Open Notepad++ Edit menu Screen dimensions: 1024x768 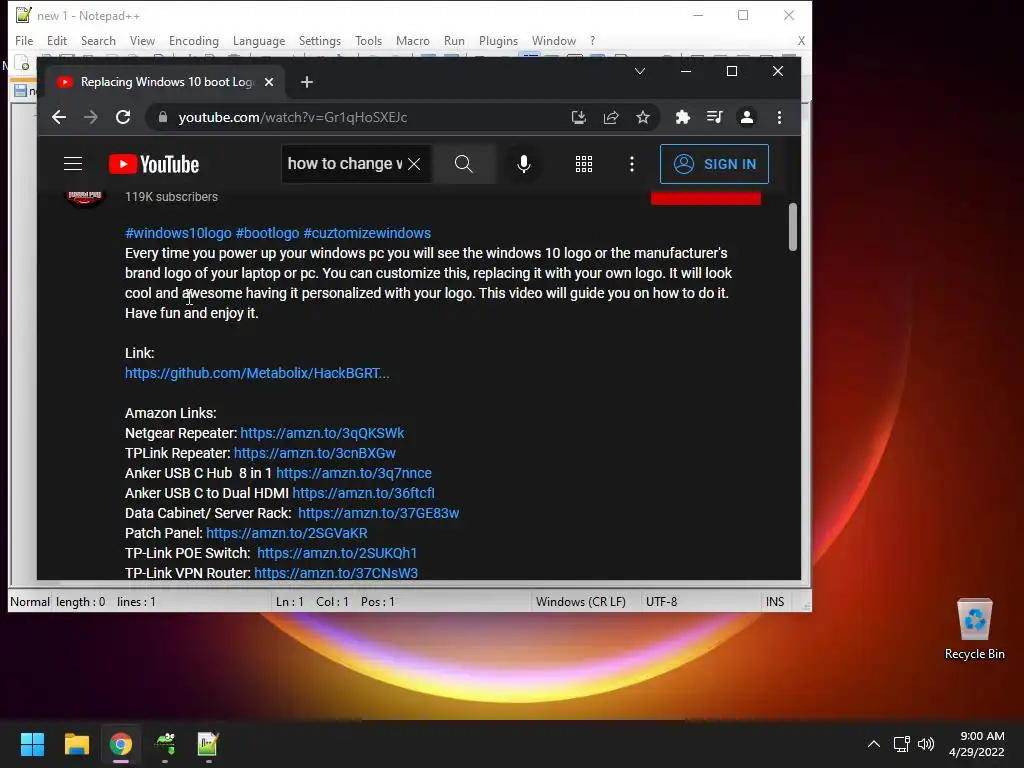(57, 40)
